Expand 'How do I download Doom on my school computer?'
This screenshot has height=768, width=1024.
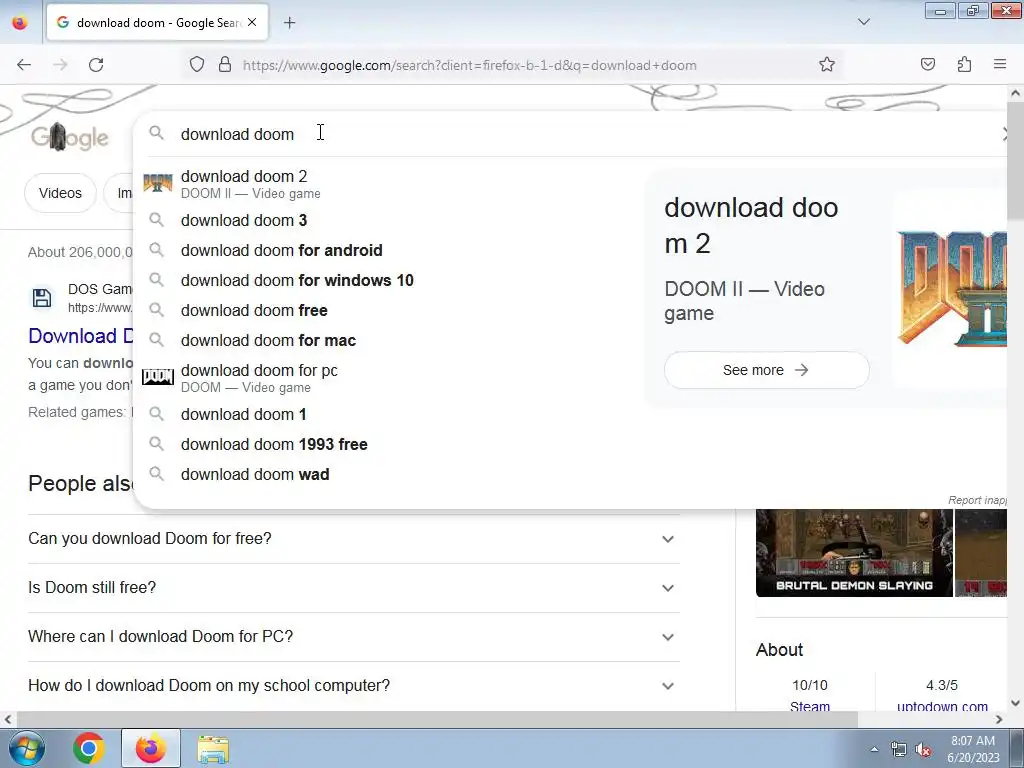click(x=354, y=686)
